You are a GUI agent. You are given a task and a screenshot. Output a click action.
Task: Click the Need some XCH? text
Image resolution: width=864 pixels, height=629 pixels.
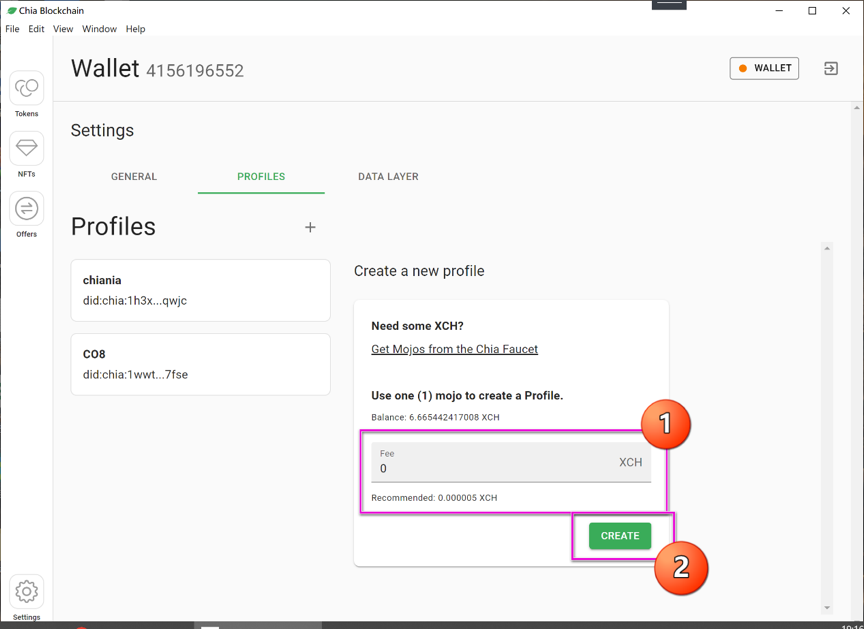417,326
